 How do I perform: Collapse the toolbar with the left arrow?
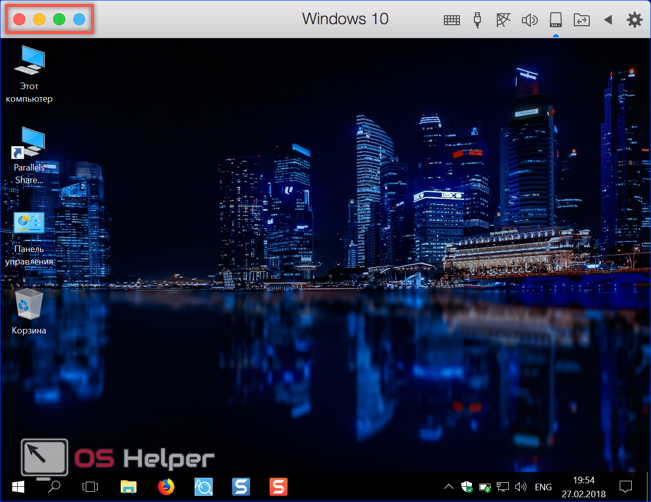(x=608, y=20)
